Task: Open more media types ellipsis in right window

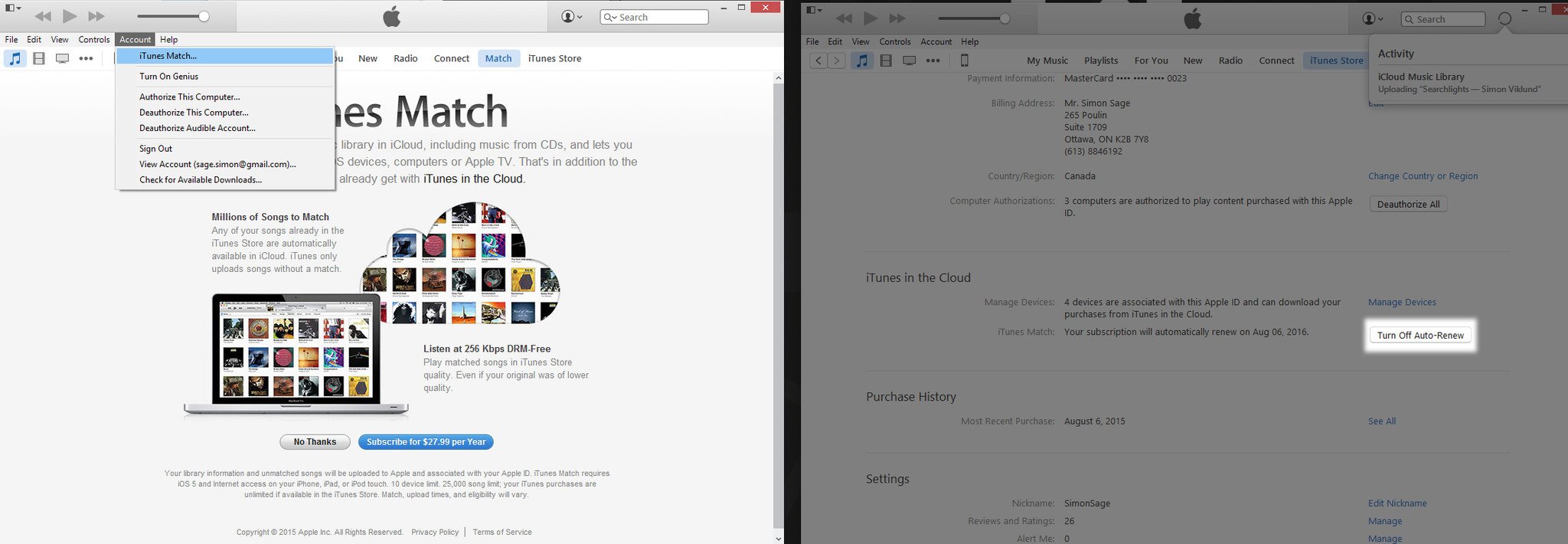Action: [933, 61]
